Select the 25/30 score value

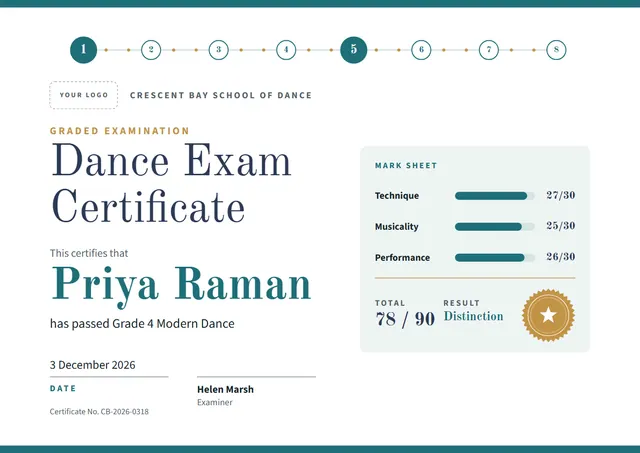click(561, 226)
